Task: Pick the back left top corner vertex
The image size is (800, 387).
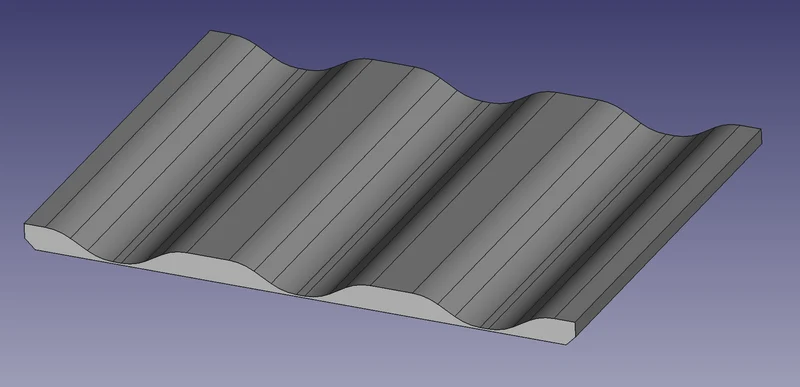Action: point(210,30)
